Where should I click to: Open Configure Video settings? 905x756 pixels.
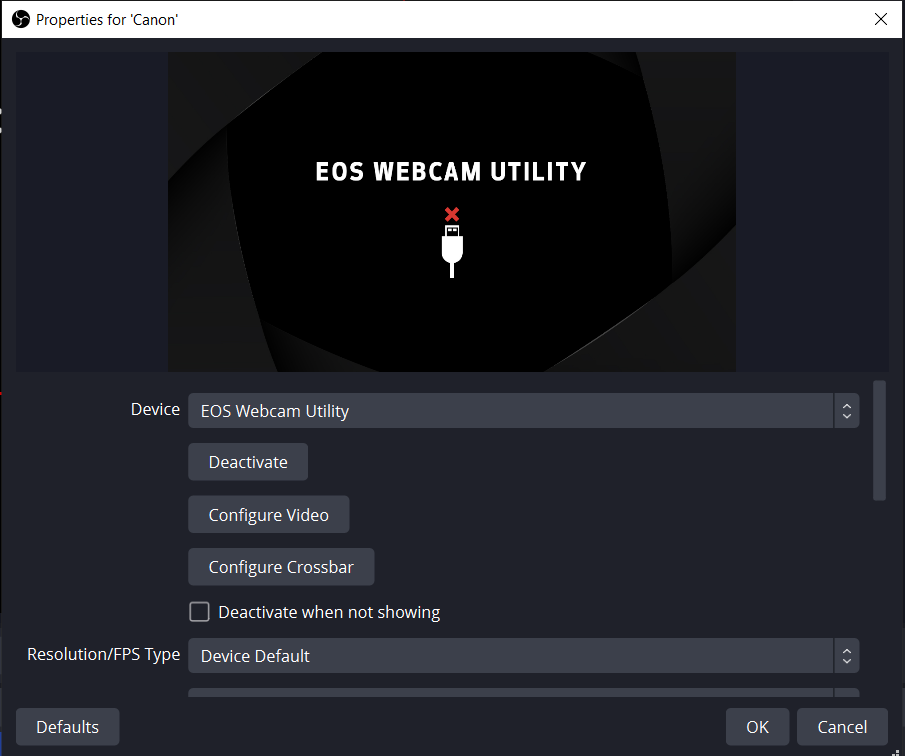coord(268,515)
